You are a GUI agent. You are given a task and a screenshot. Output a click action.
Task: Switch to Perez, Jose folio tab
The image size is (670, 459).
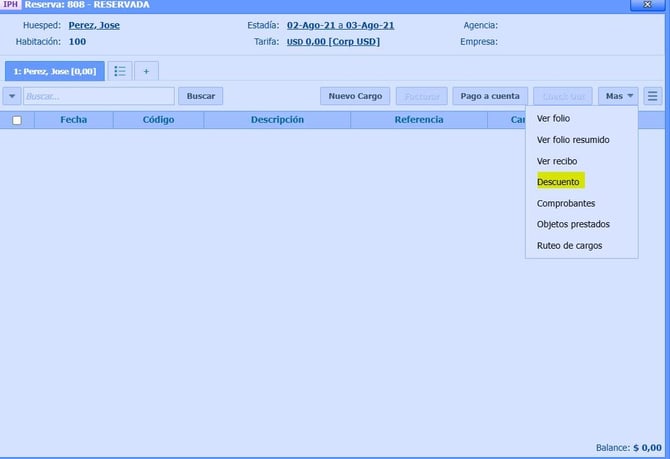tap(54, 71)
